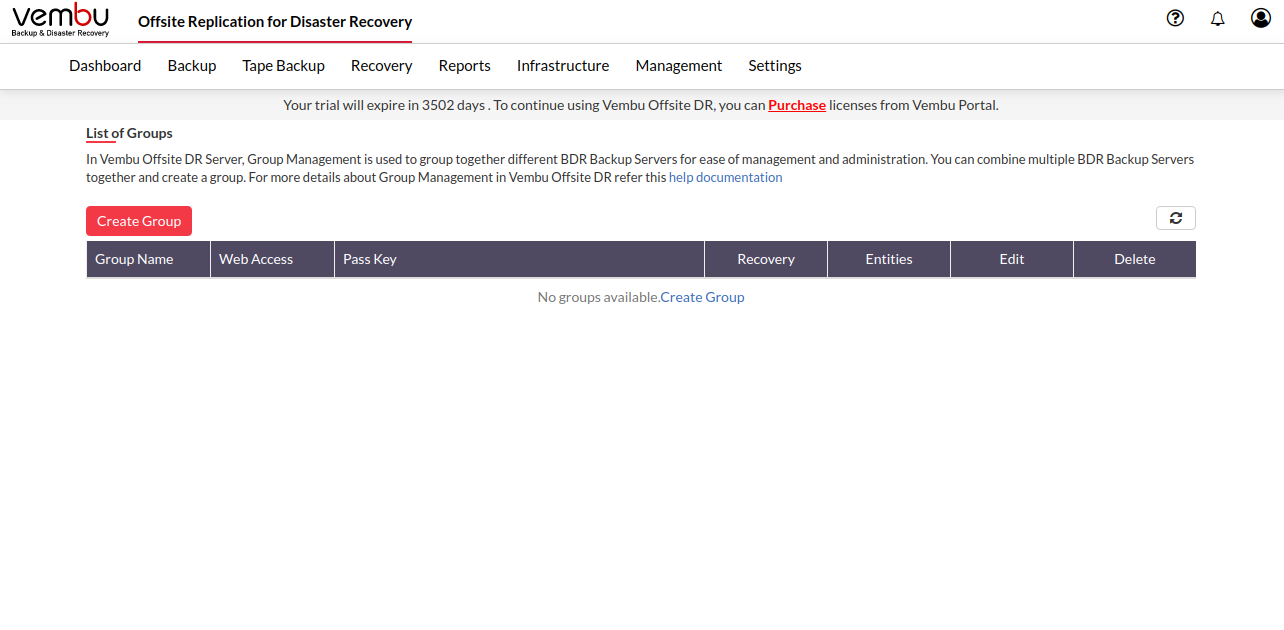Open the Infrastructure menu
The width and height of the screenshot is (1284, 630).
[x=563, y=66]
